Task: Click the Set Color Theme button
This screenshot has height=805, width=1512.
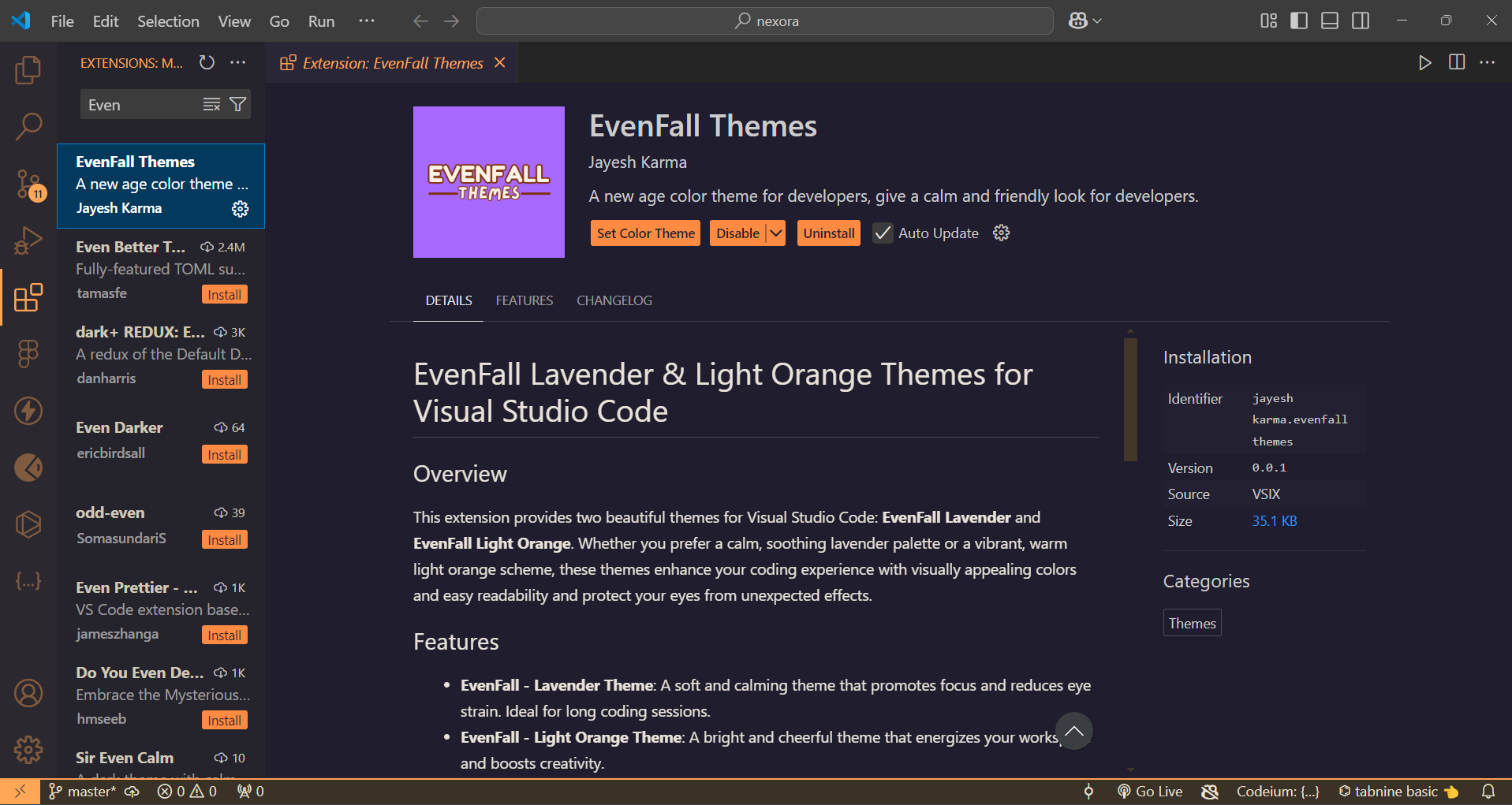Action: 646,233
